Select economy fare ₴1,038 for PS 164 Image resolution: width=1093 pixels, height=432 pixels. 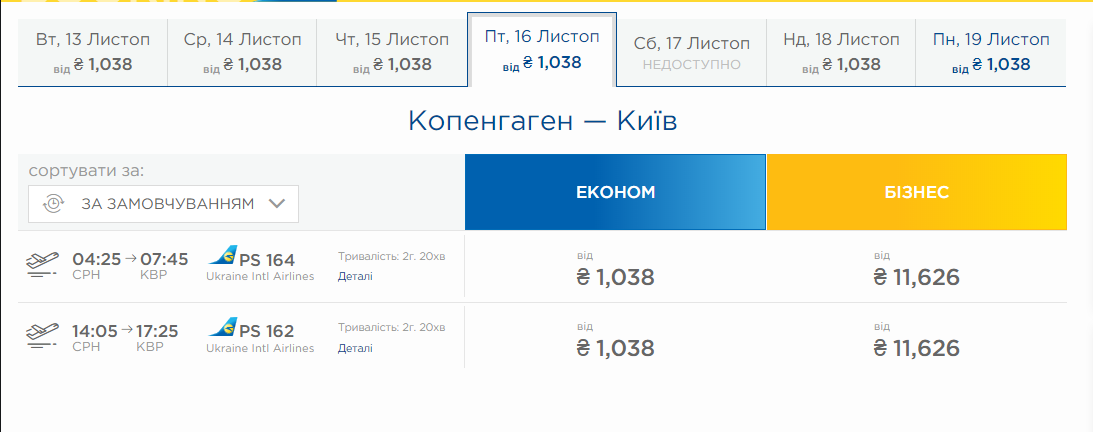pos(615,276)
